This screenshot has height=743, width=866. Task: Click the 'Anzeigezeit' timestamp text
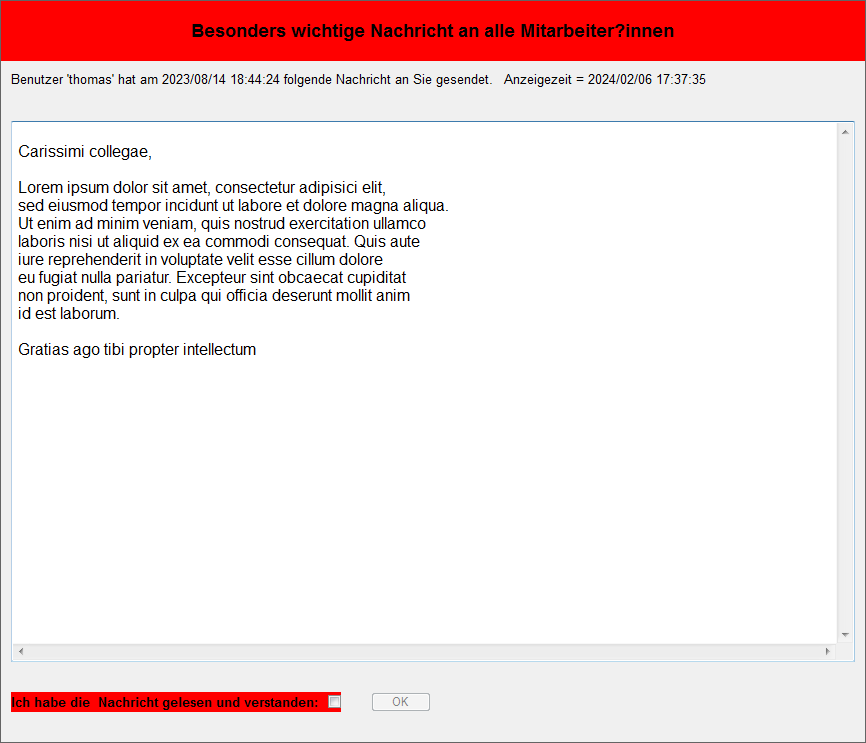pyautogui.click(x=604, y=79)
